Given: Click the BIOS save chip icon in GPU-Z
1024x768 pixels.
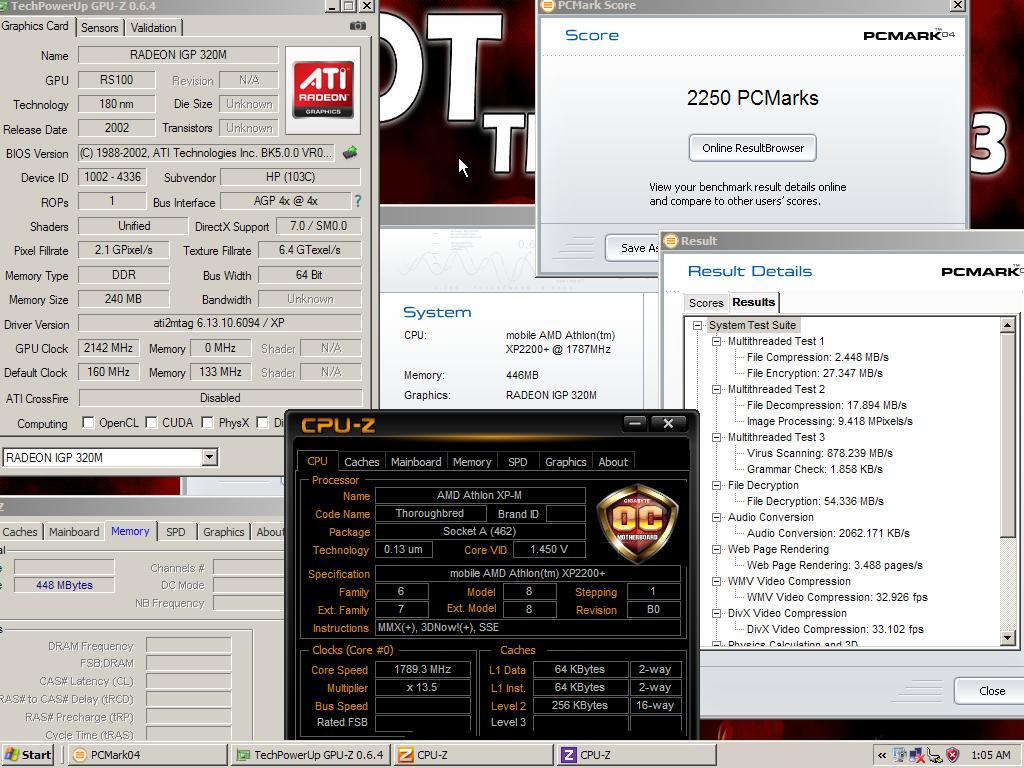Looking at the screenshot, I should tap(350, 153).
